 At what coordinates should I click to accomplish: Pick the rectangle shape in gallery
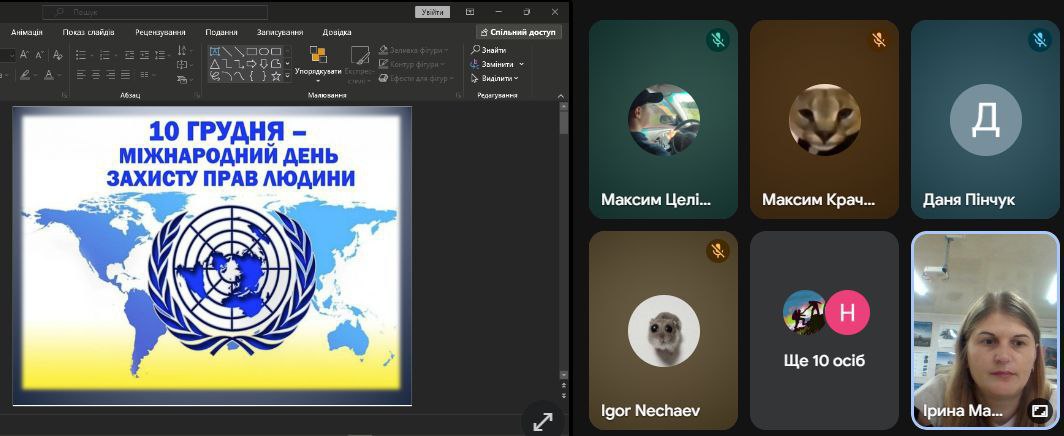[252, 51]
